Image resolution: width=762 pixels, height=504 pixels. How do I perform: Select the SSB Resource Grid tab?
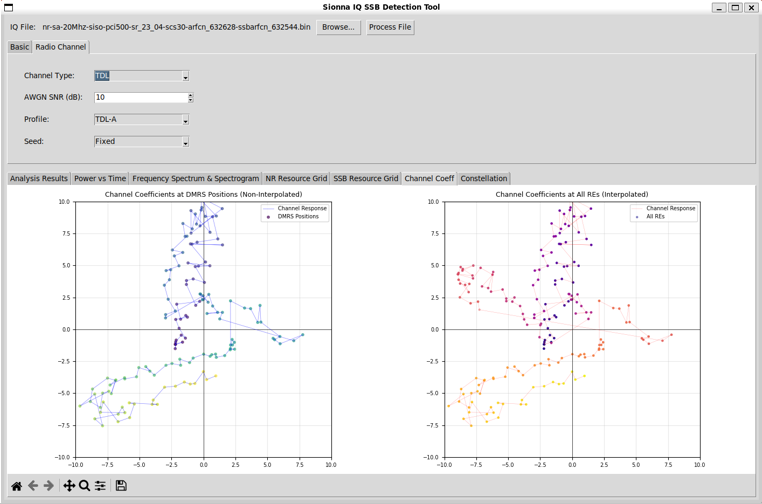(365, 179)
